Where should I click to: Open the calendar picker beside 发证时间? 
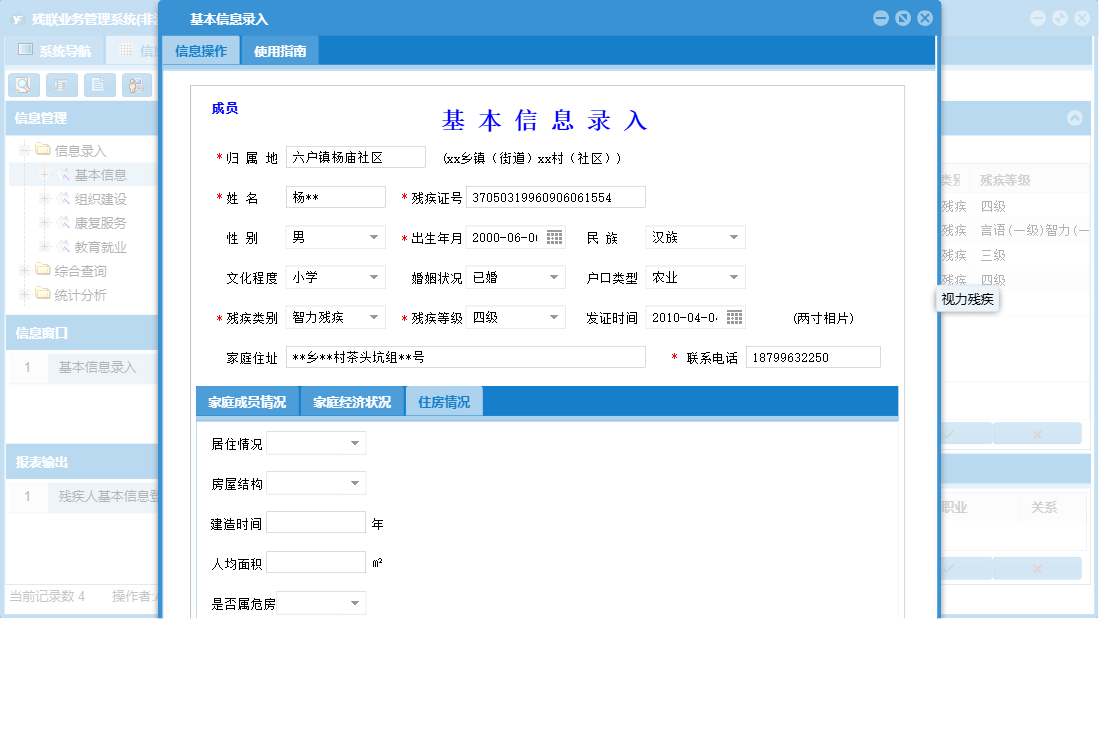735,317
